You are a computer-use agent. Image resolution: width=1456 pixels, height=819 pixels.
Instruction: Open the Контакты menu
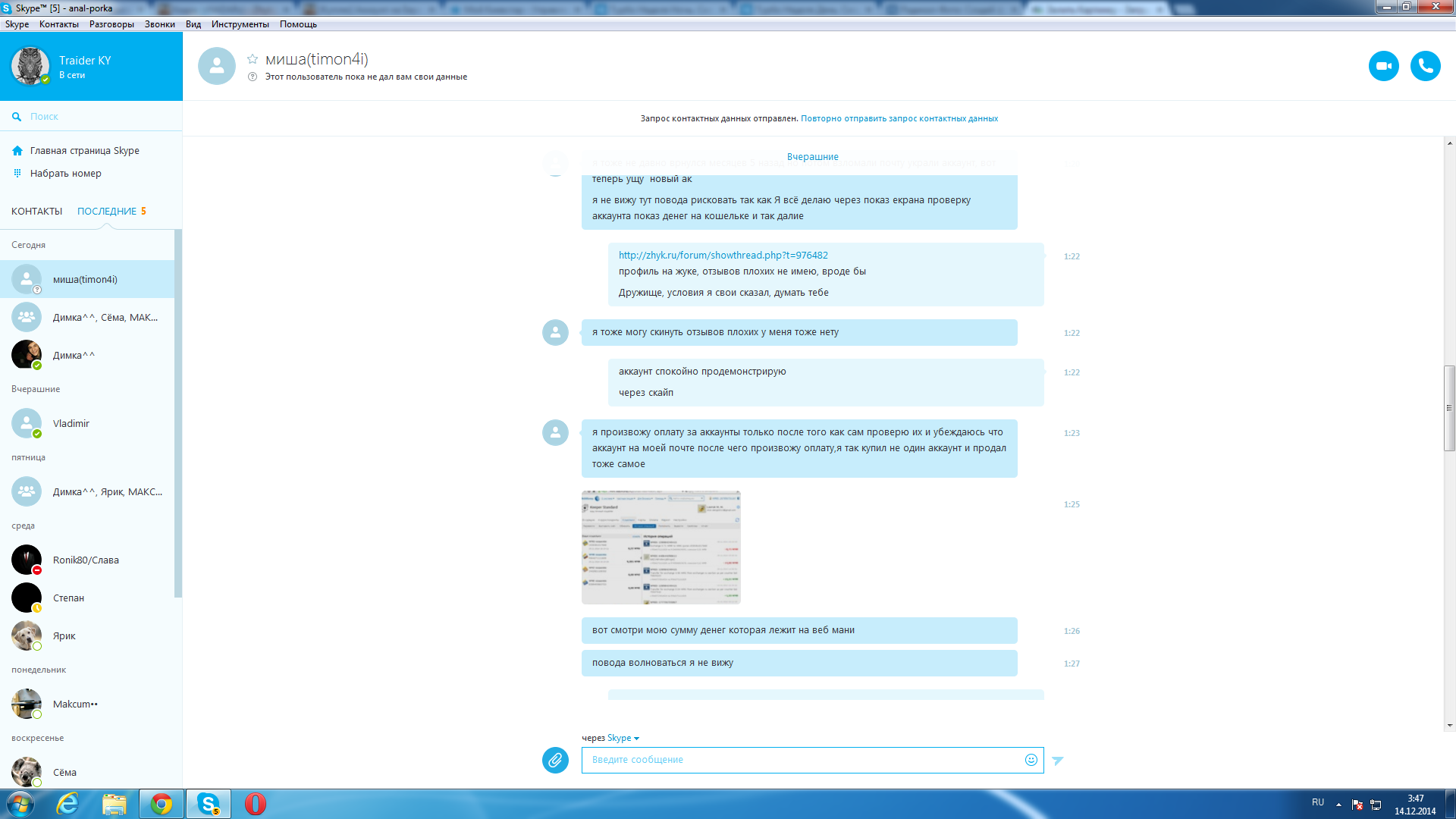(59, 24)
